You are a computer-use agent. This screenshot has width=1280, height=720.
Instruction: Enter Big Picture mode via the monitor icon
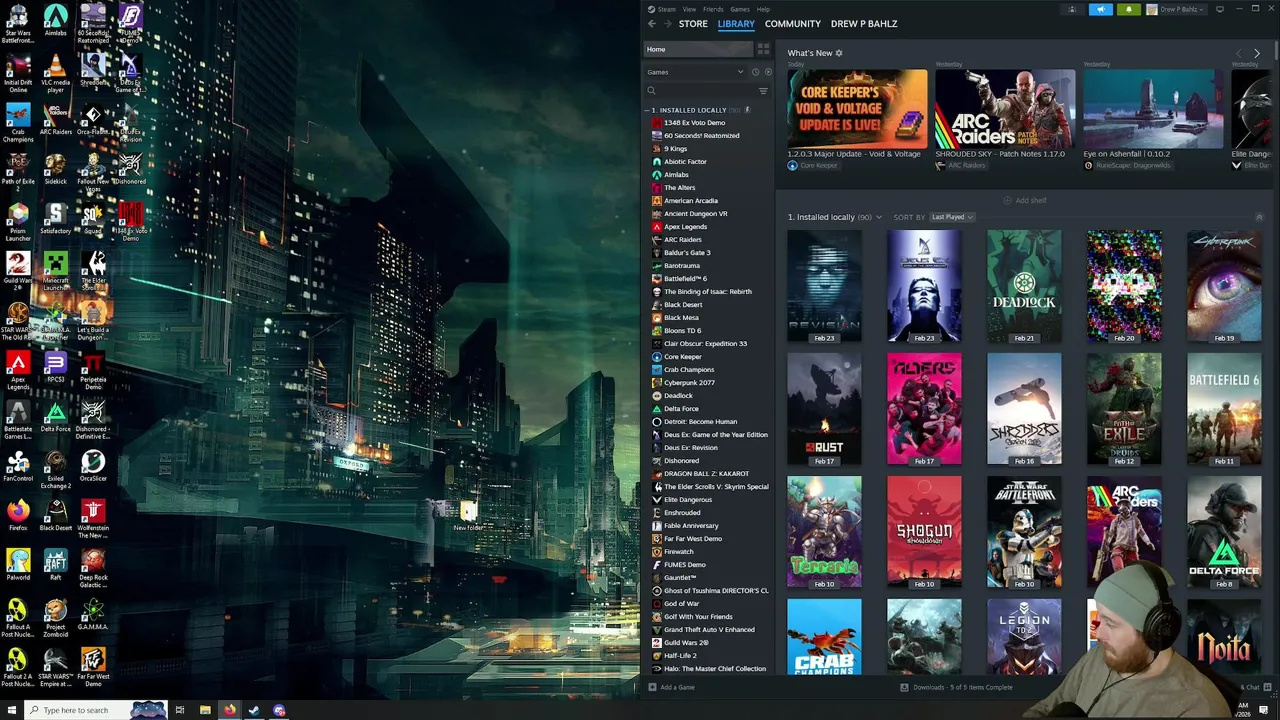[x=1220, y=9]
